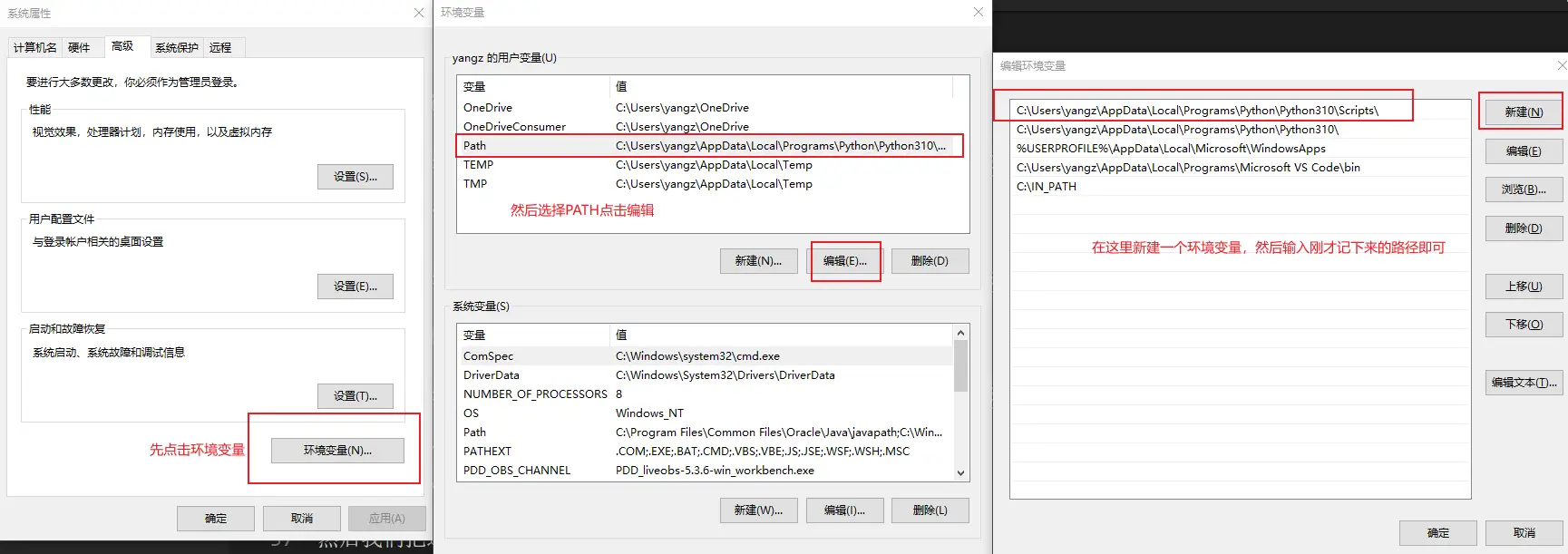Select the Python310\Scripts\ path entry
Viewport: 1568px width, 554px height.
click(x=1197, y=111)
